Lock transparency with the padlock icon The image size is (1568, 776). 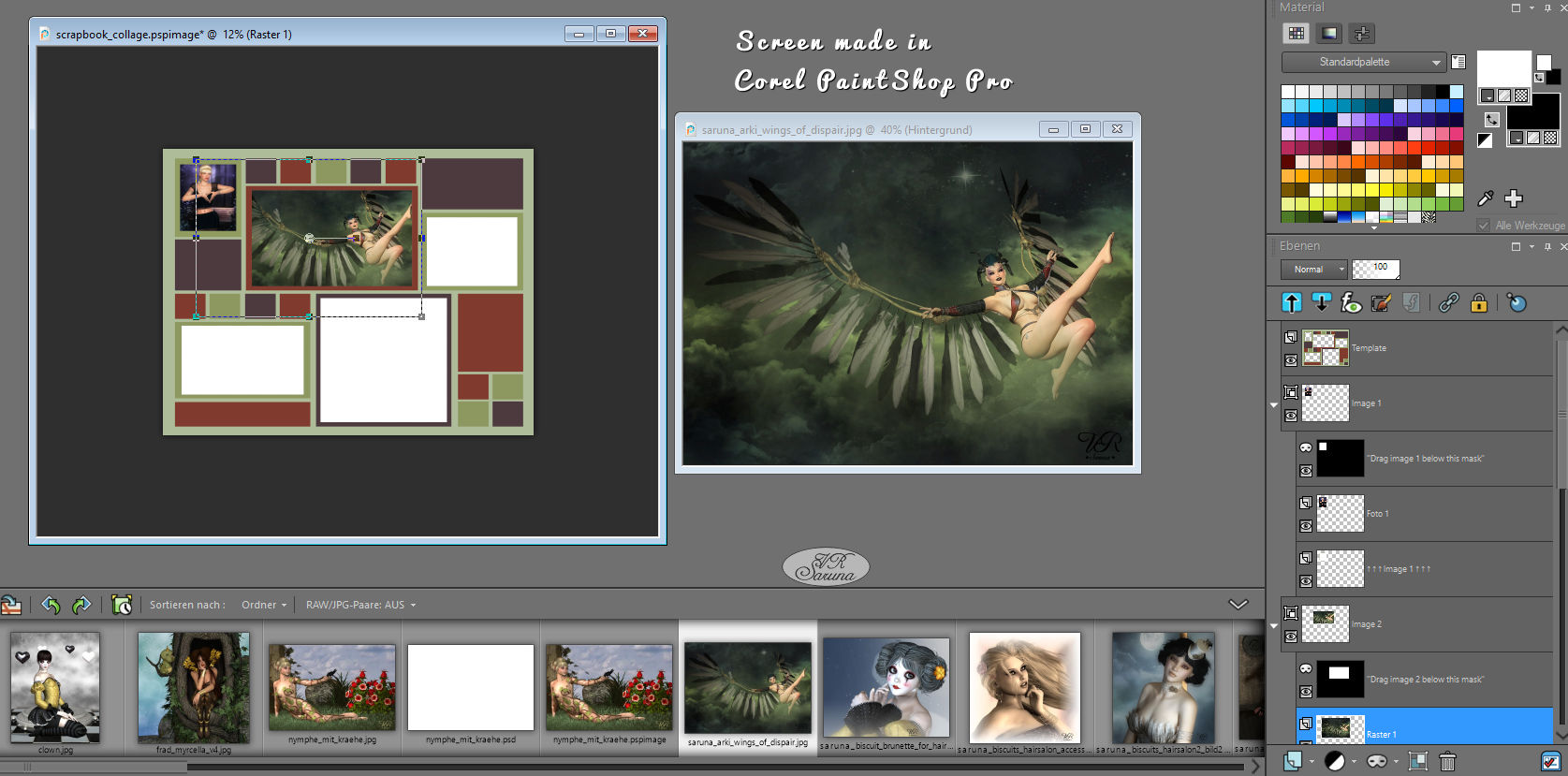pos(1479,302)
